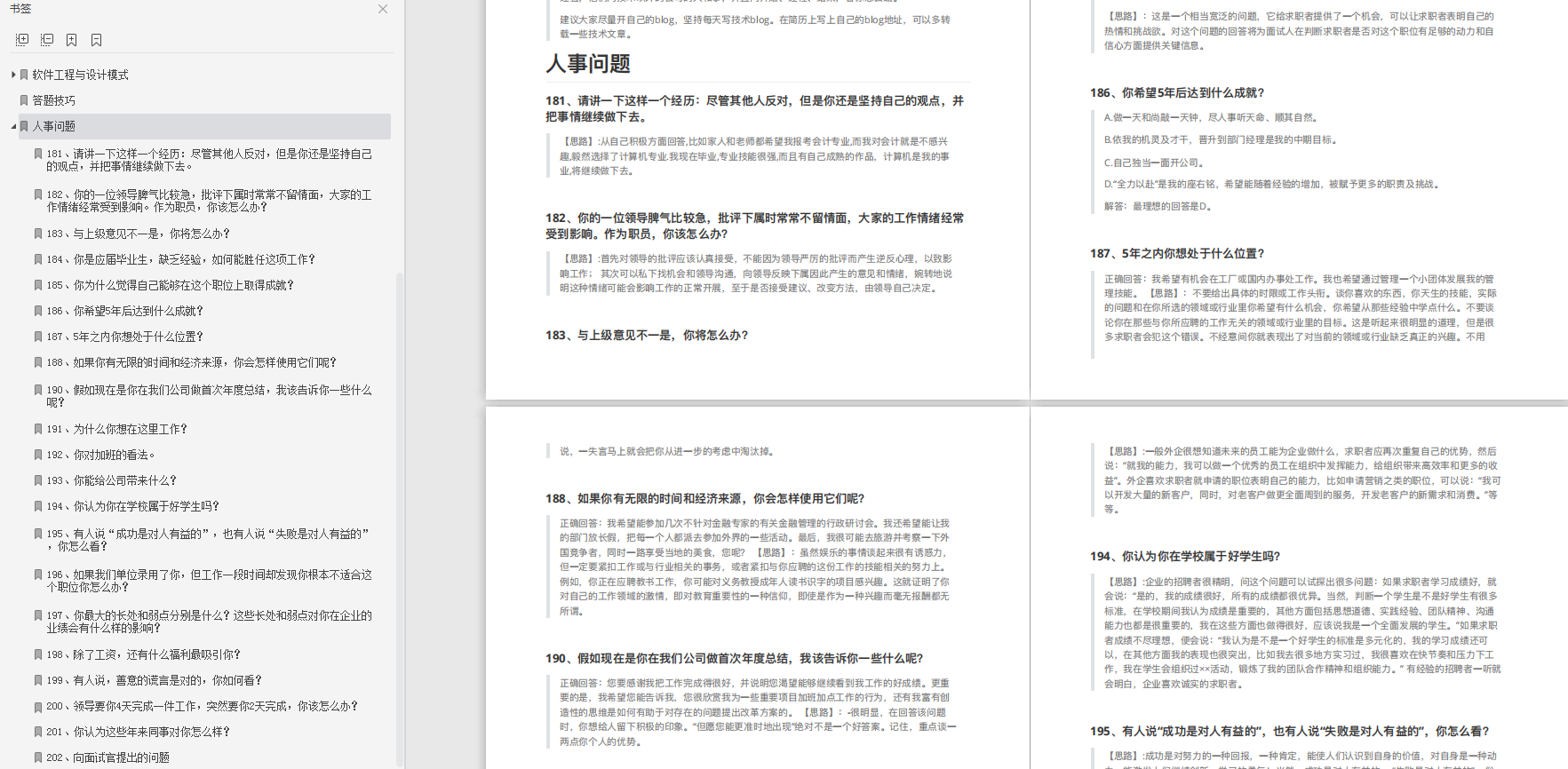The width and height of the screenshot is (1568, 769).
Task: Open bookmark 191 为什么你想在这里工作
Action: coord(116,429)
